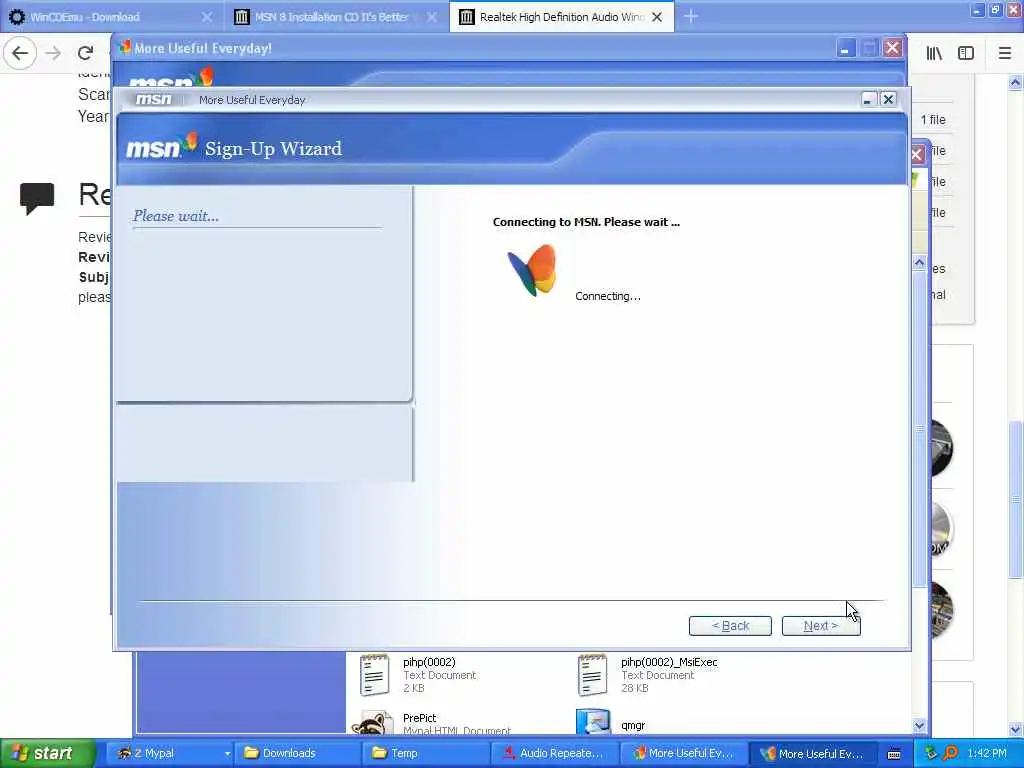This screenshot has width=1024, height=768.
Task: Select the PrePict Mypal HTML document
Action: point(431,722)
